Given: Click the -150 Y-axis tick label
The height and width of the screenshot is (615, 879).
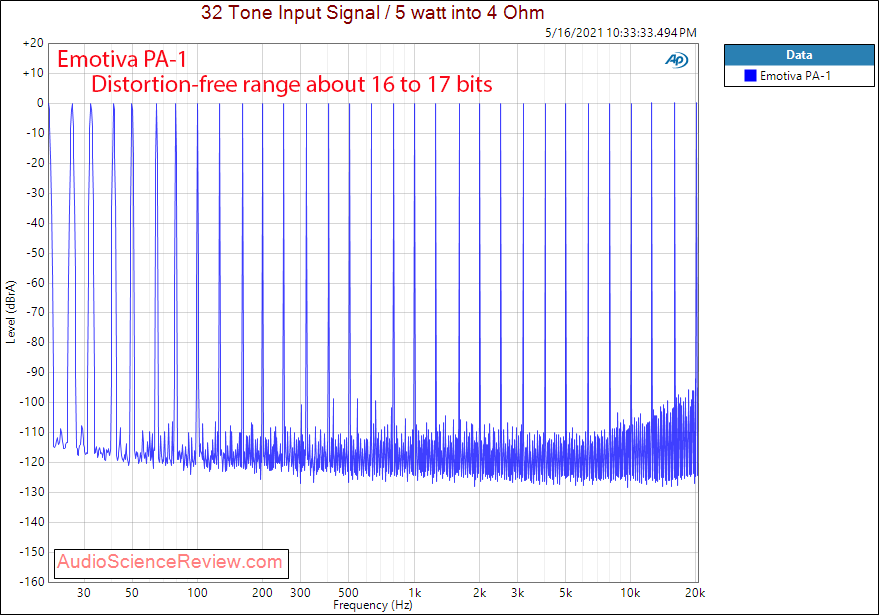Looking at the screenshot, I should (x=32, y=552).
